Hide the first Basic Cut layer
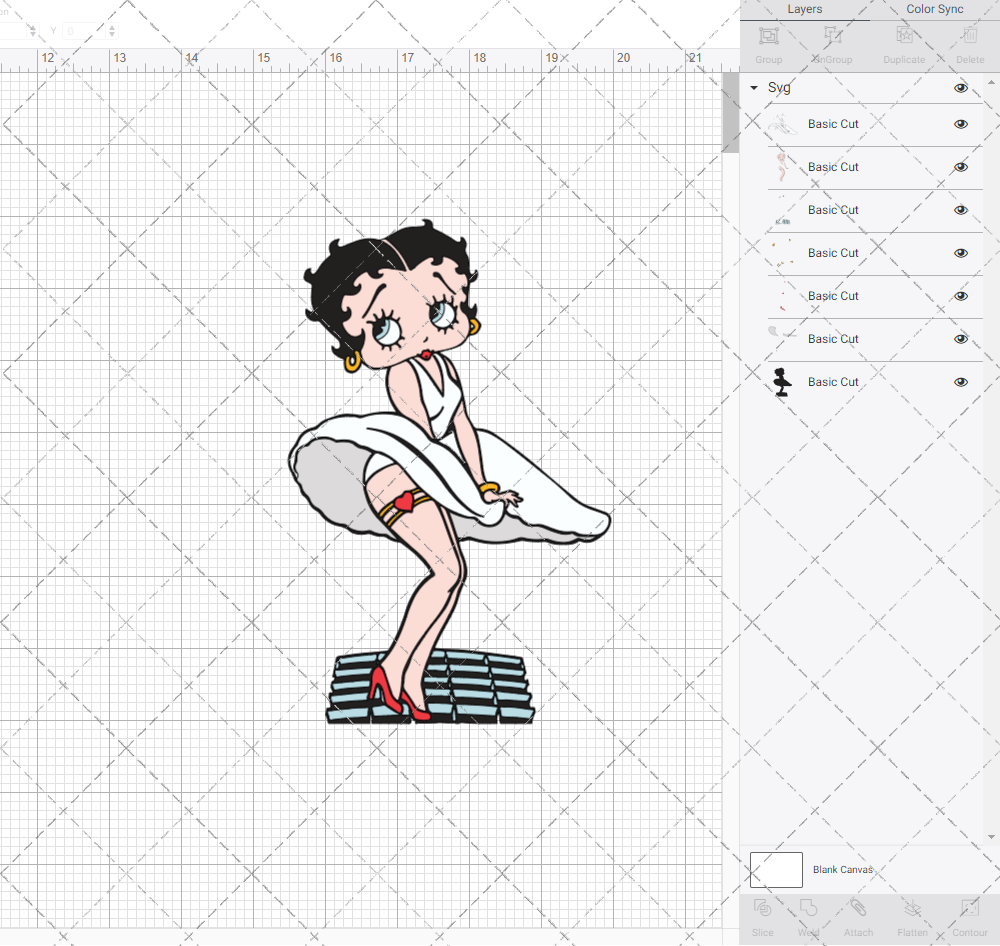The height and width of the screenshot is (946, 1000). 960,124
